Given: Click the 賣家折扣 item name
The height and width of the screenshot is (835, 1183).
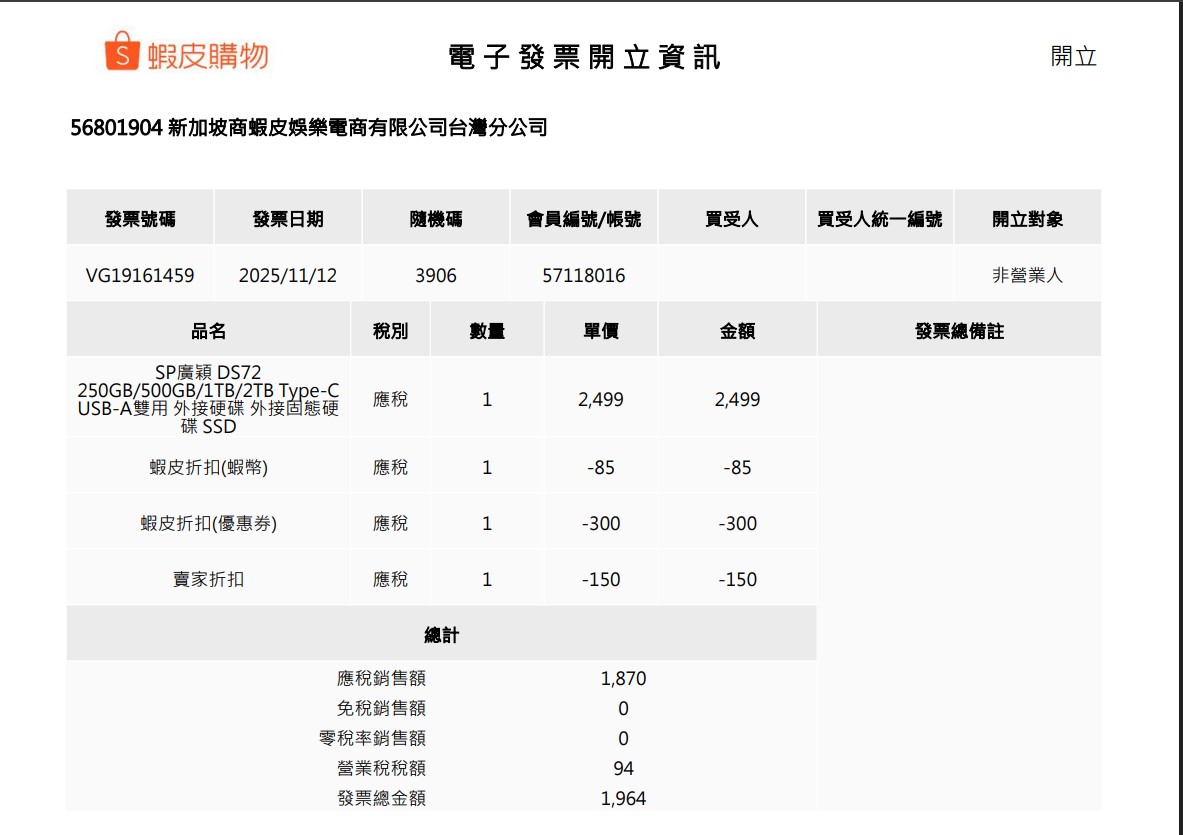Looking at the screenshot, I should [x=208, y=579].
